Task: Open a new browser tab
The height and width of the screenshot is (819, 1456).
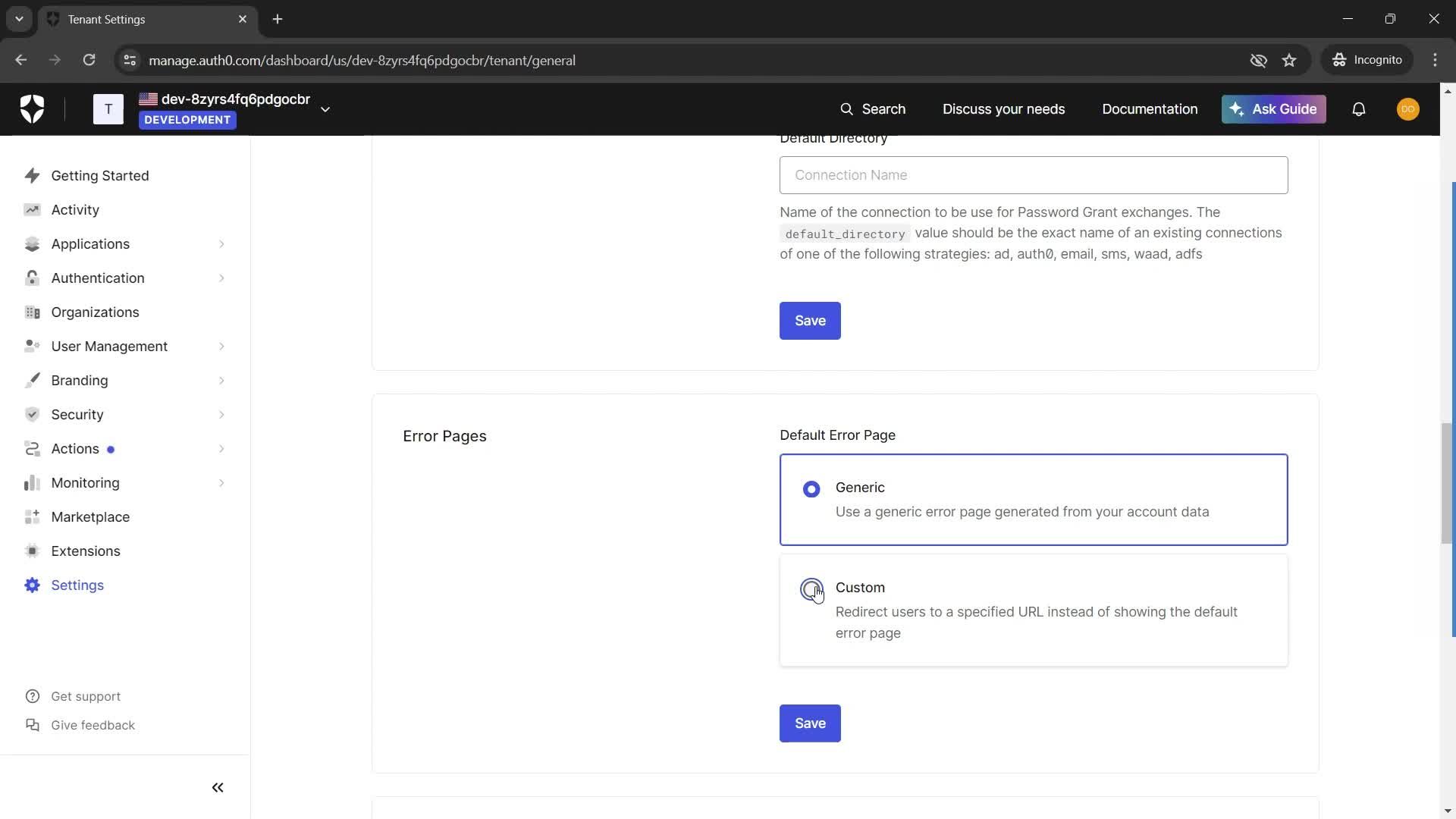Action: coord(278,19)
